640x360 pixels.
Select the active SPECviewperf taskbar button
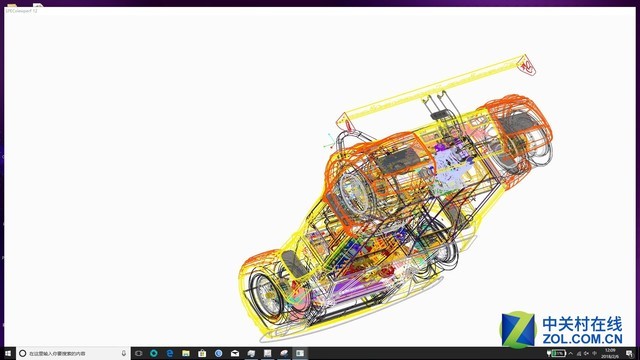coord(300,353)
